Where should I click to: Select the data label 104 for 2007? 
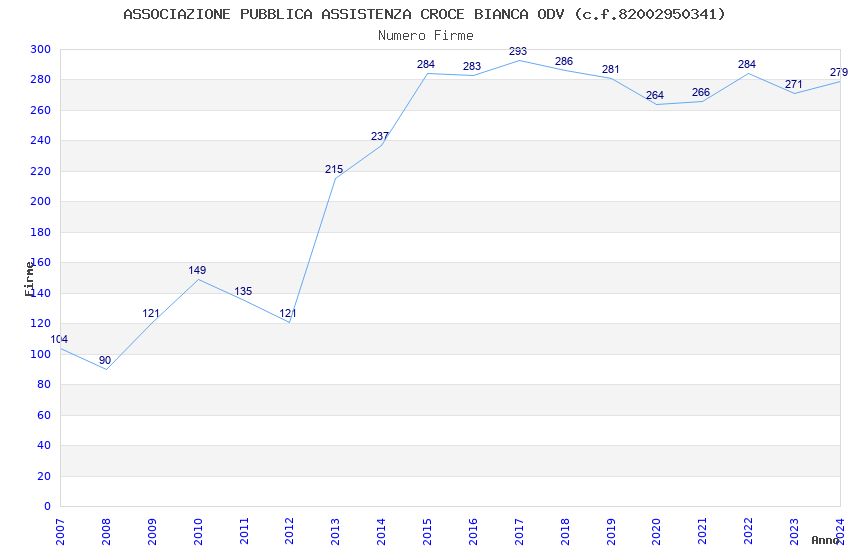pos(59,339)
